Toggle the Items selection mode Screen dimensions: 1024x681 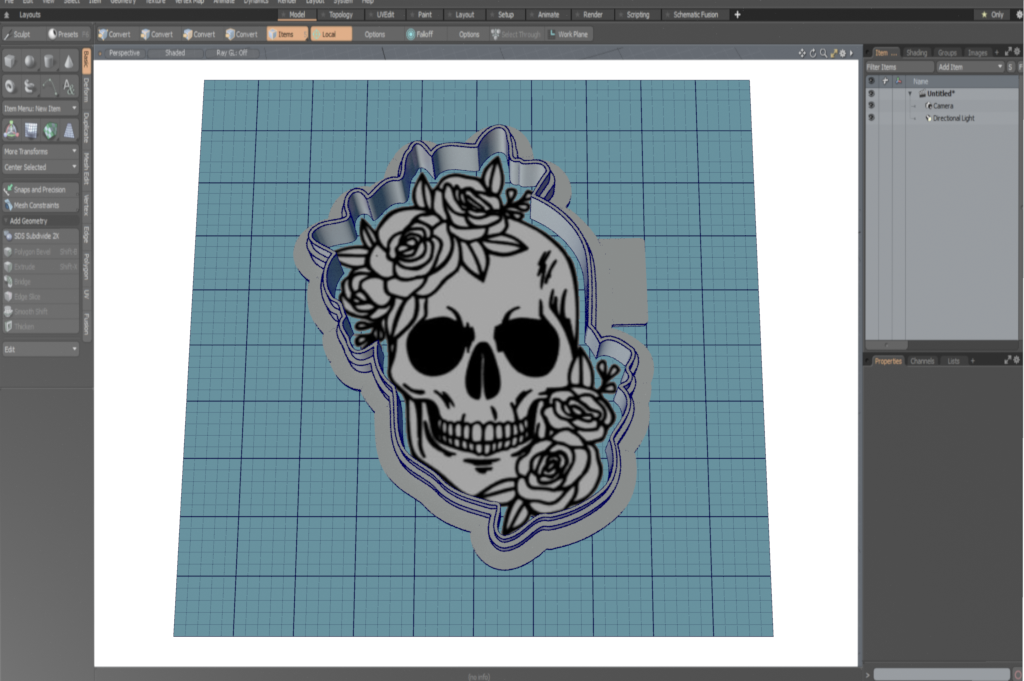coord(286,34)
